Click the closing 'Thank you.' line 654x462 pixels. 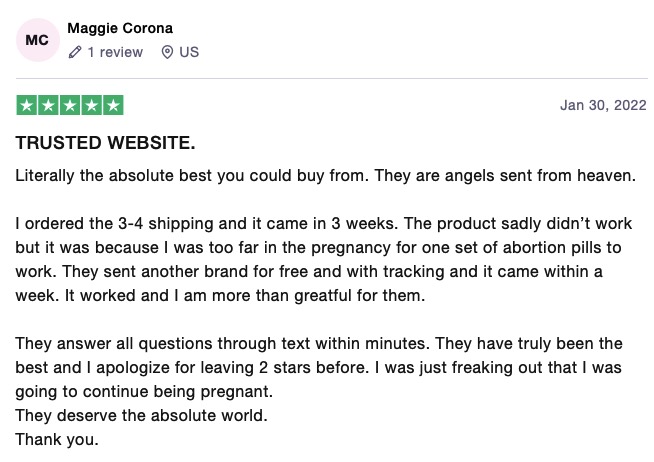click(x=57, y=439)
